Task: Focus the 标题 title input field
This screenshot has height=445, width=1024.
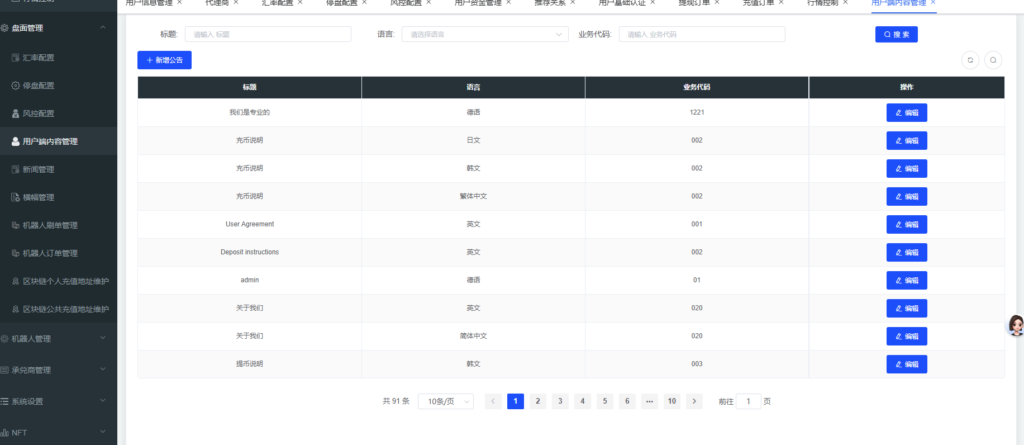Action: pos(268,34)
